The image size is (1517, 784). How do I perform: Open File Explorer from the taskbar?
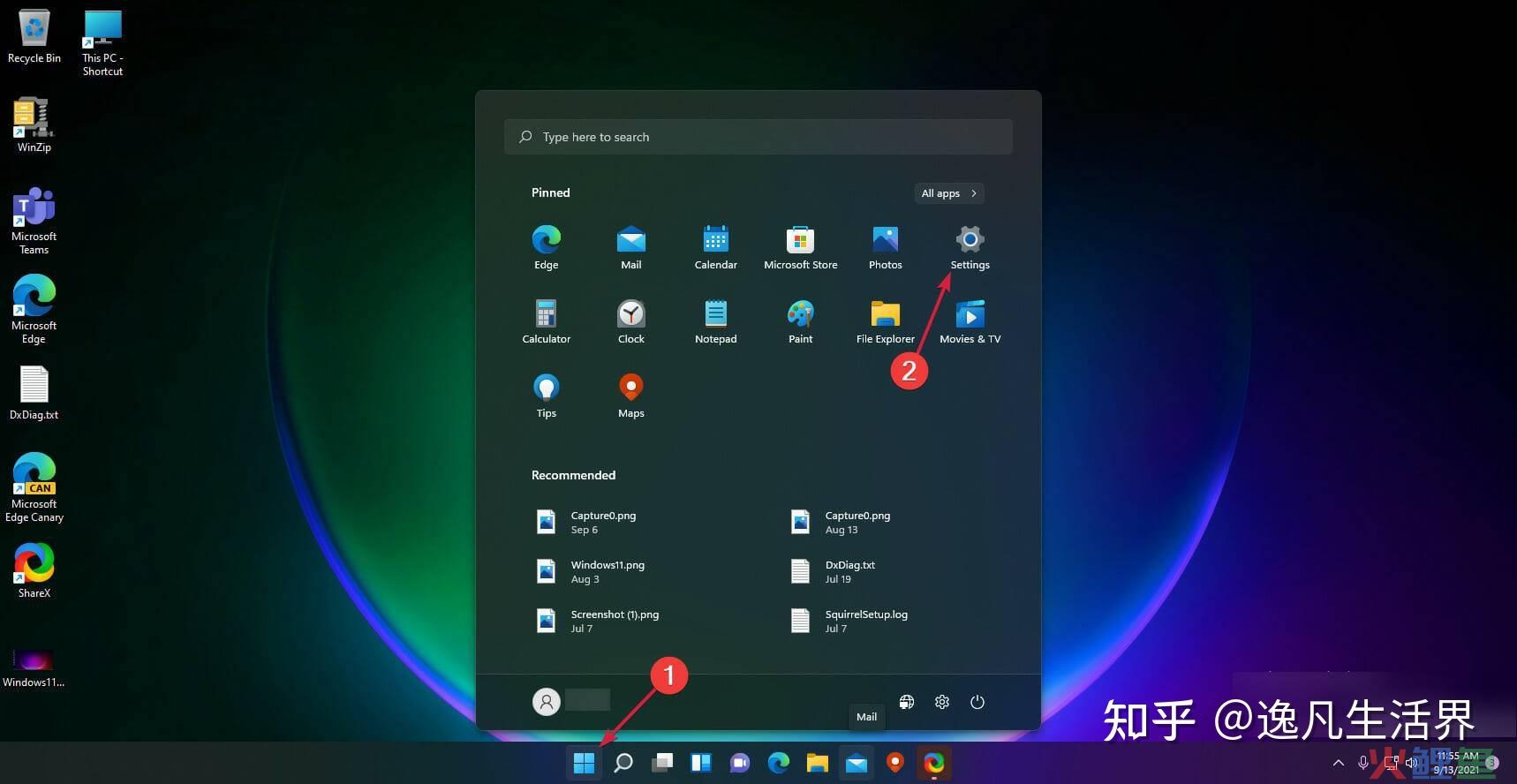818,763
